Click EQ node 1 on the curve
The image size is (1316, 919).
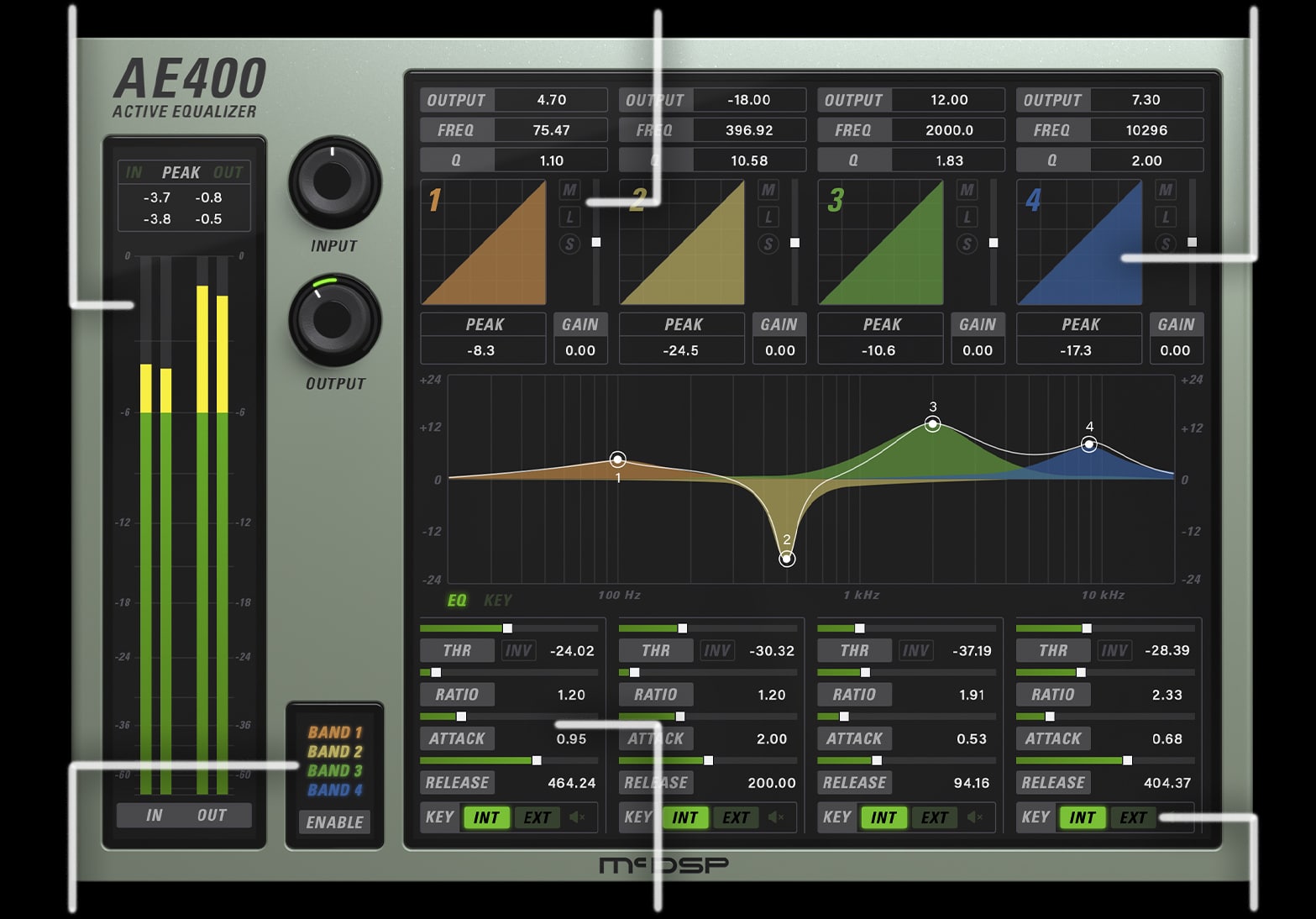coord(618,459)
